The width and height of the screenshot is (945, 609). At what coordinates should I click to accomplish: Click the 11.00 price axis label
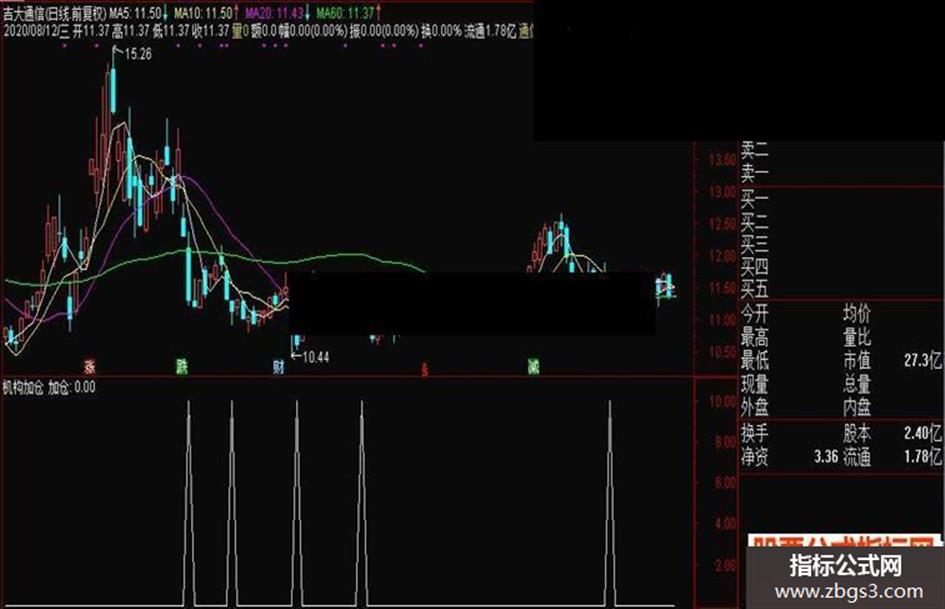722,320
